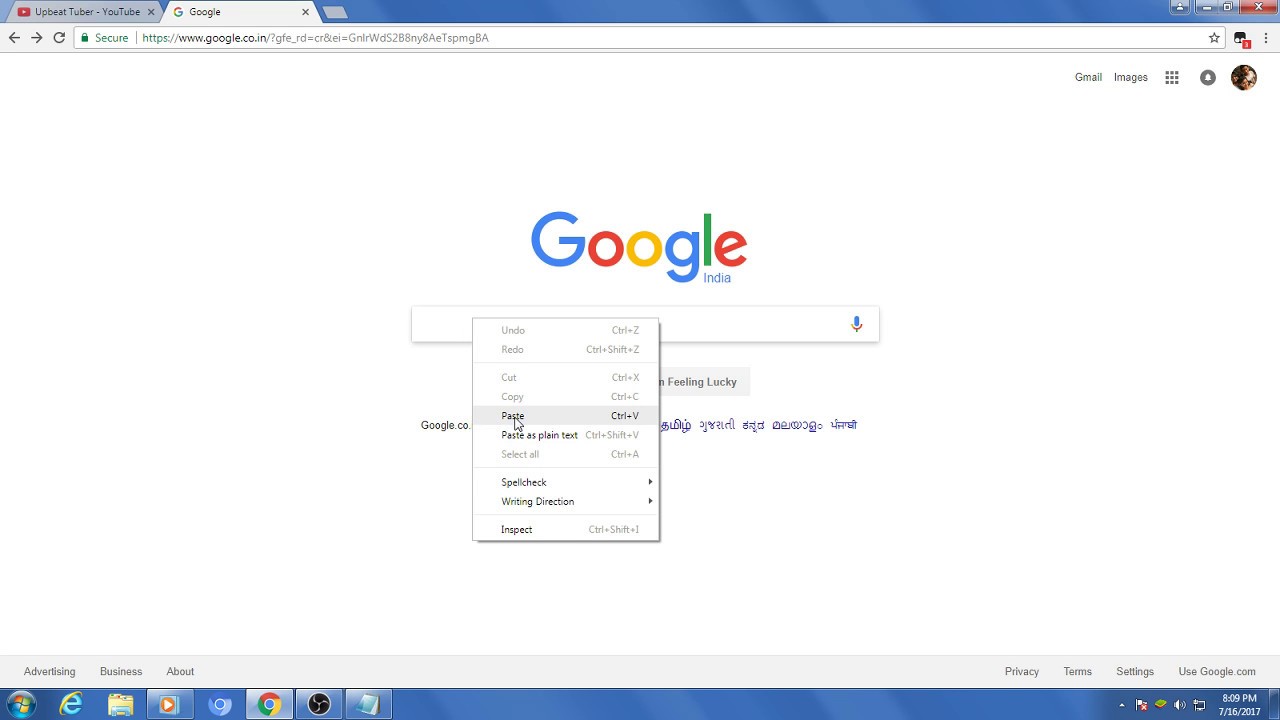View site security info via Secure padlock

click(x=105, y=38)
